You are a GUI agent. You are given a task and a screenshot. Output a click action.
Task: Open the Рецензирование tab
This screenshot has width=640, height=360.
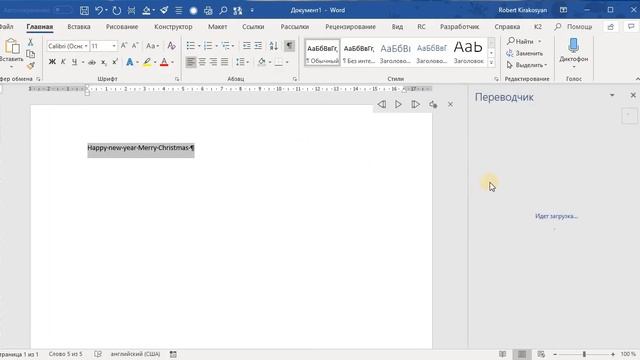point(350,27)
